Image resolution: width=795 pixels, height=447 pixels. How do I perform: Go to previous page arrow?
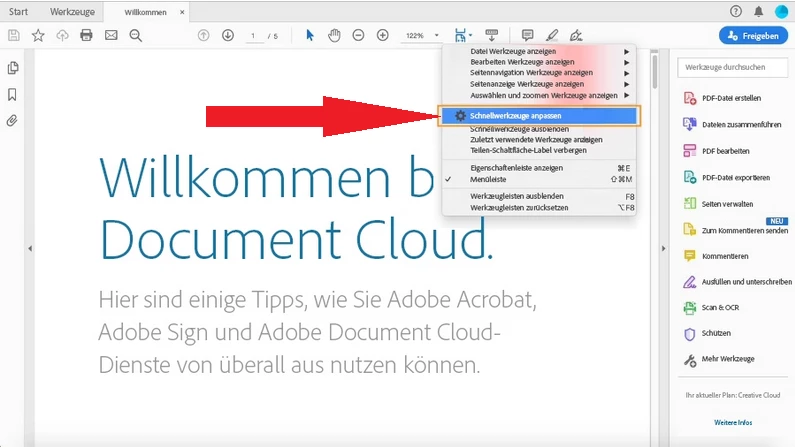point(203,35)
